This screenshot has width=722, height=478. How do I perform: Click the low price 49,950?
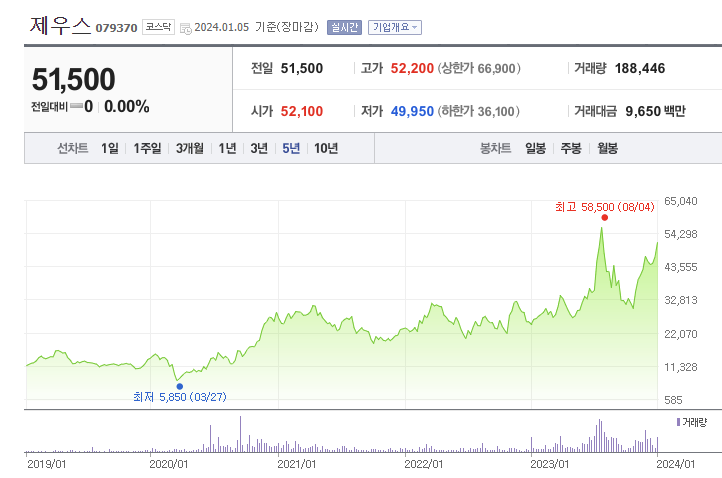[x=412, y=111]
